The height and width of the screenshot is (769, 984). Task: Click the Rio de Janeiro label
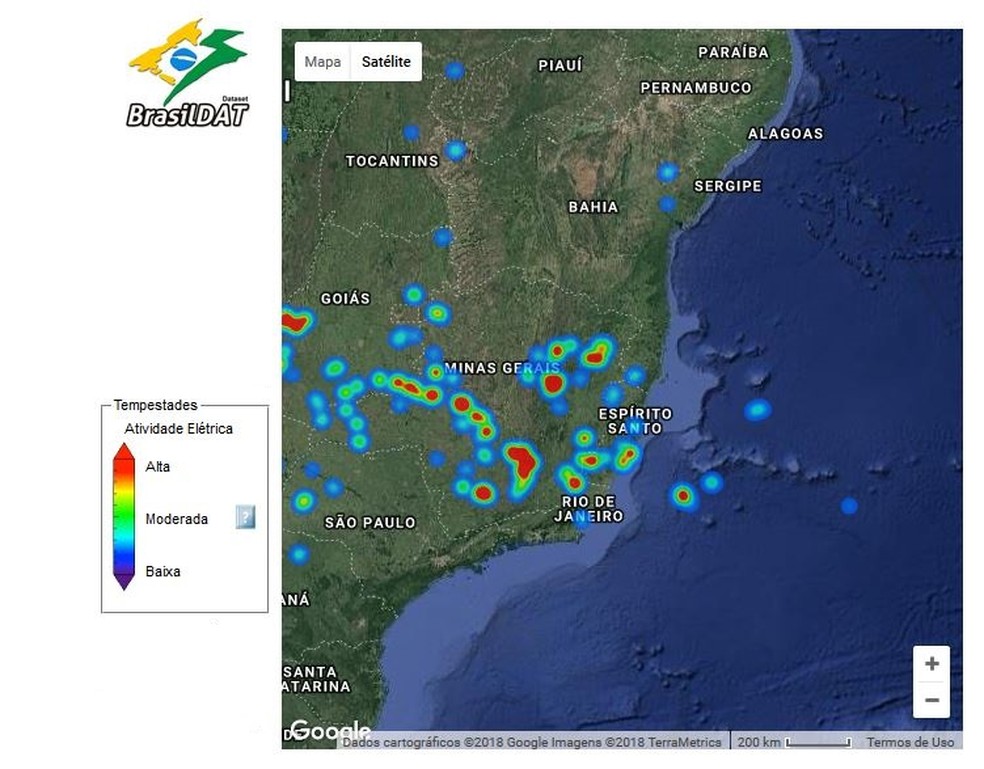(589, 508)
